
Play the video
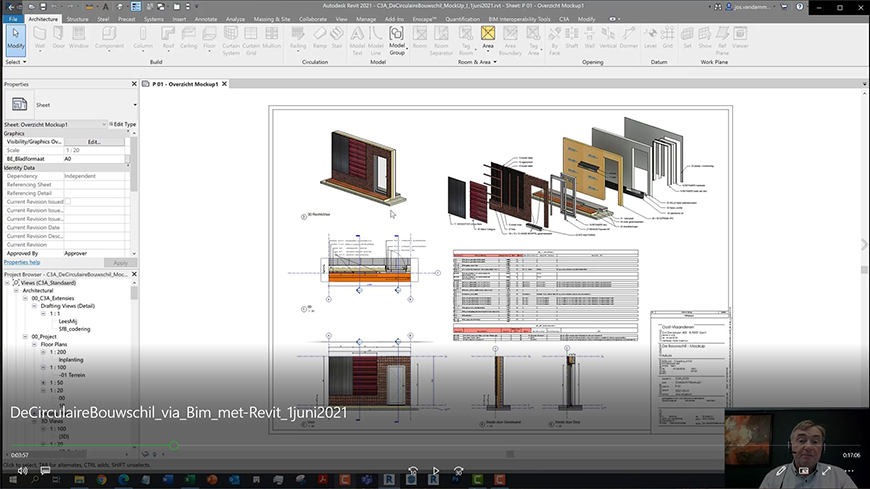point(436,471)
